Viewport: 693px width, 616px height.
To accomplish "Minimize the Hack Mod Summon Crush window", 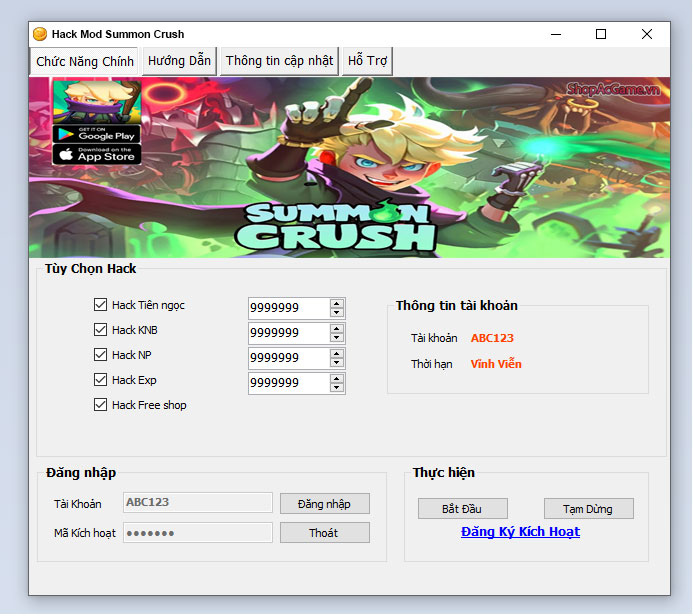I will (556, 34).
